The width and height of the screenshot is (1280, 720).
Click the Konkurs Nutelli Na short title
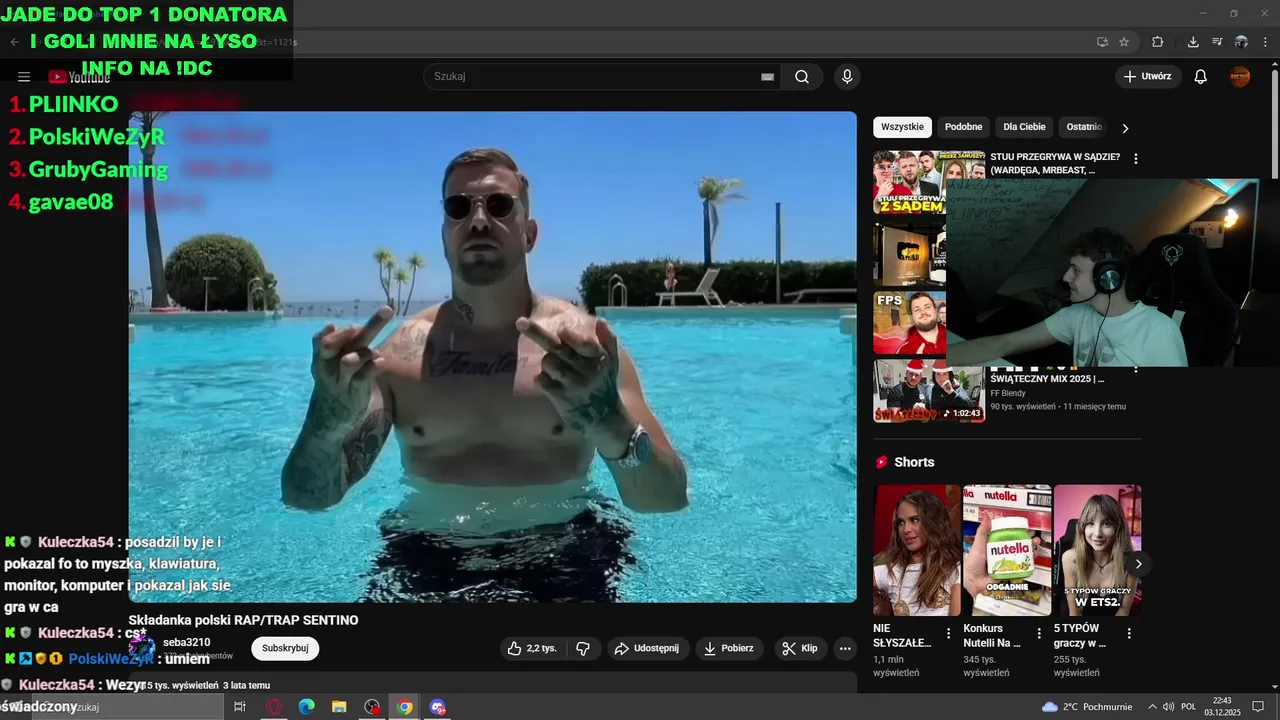(x=992, y=636)
